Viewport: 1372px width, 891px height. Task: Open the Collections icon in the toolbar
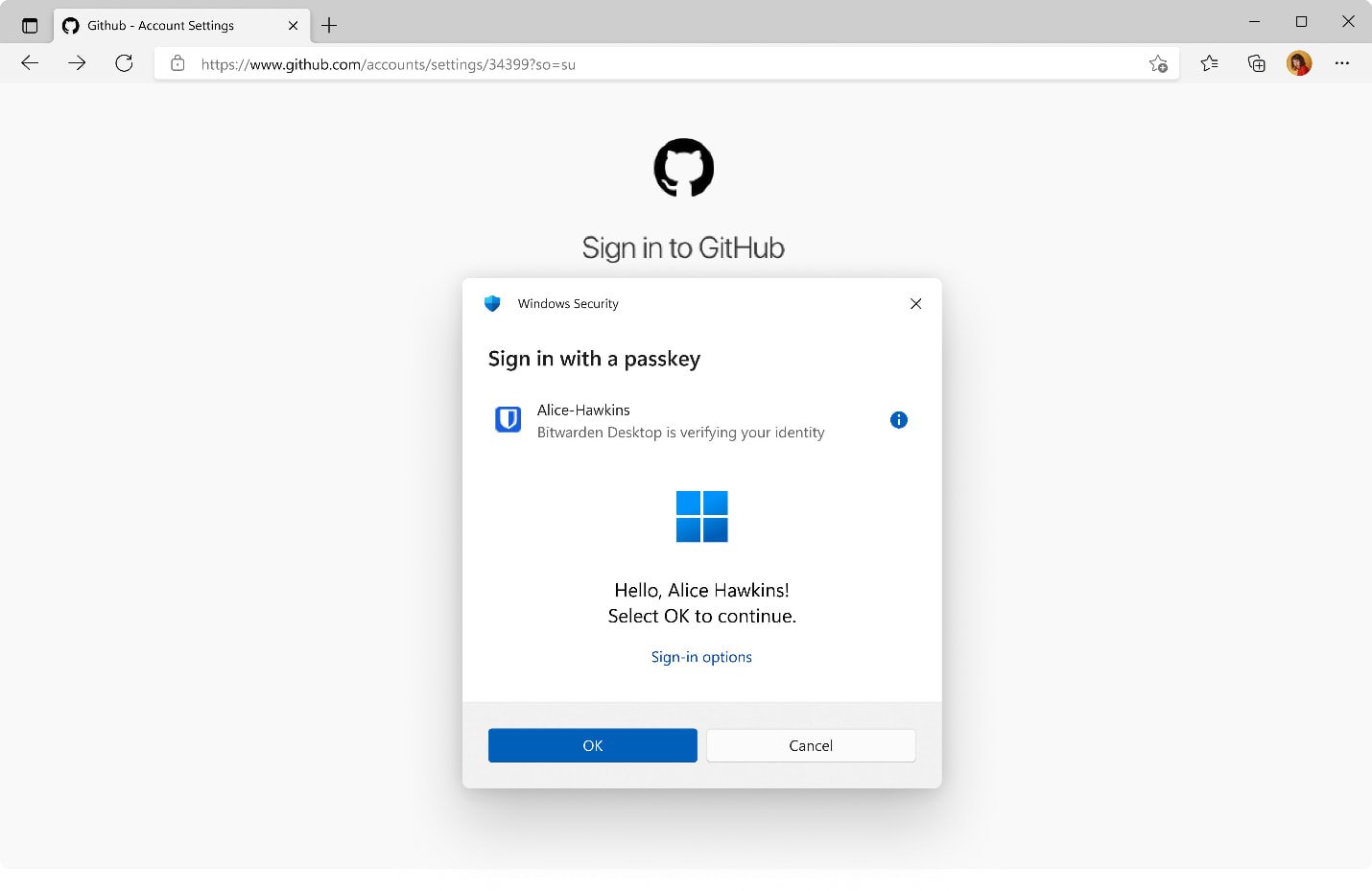pos(1256,62)
